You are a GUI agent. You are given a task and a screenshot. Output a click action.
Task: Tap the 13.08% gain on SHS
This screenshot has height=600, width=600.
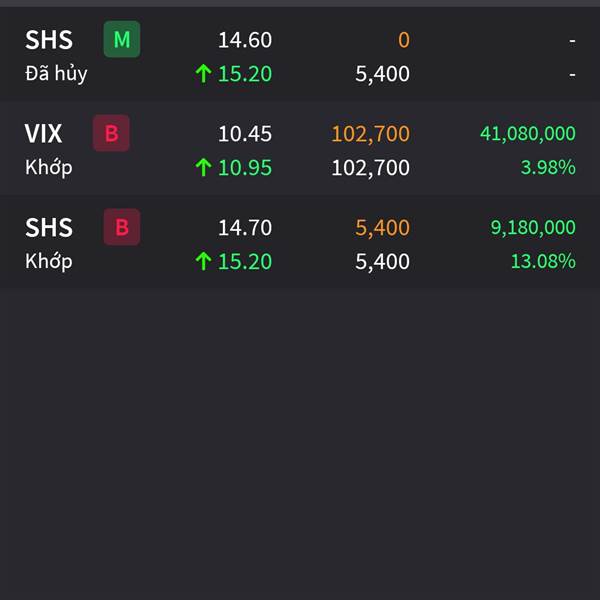[x=543, y=261]
